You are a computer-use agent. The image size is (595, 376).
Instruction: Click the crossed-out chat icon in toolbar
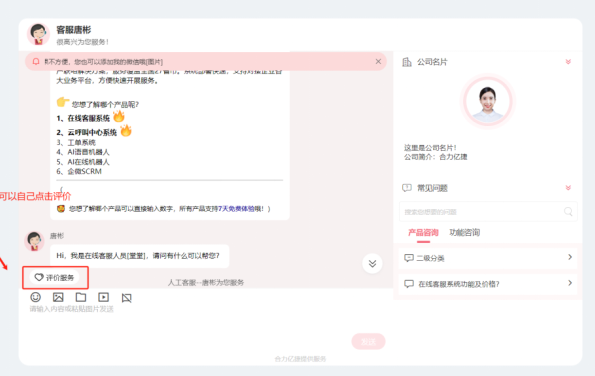126,298
